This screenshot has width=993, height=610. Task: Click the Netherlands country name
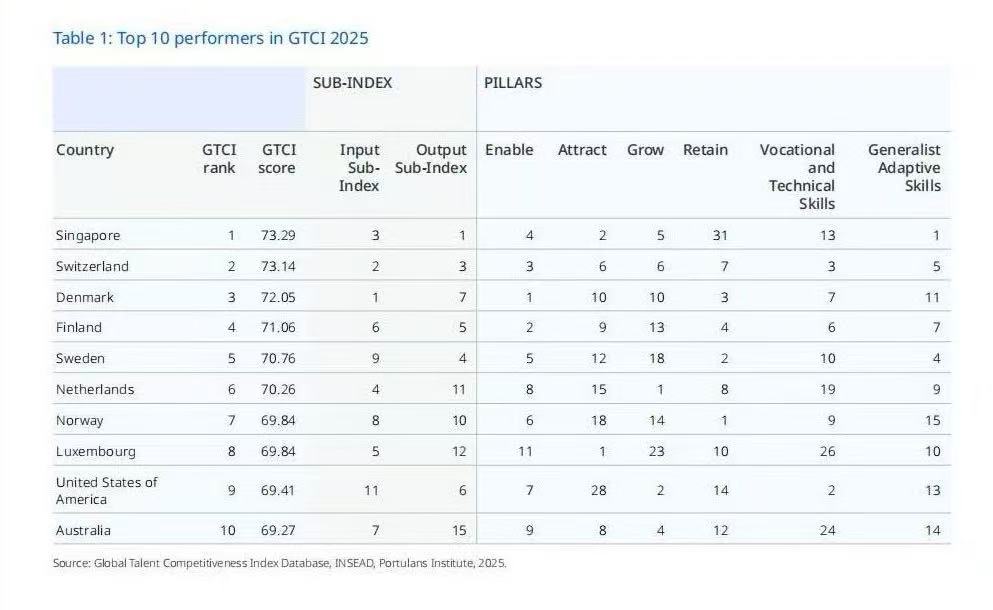coord(95,390)
